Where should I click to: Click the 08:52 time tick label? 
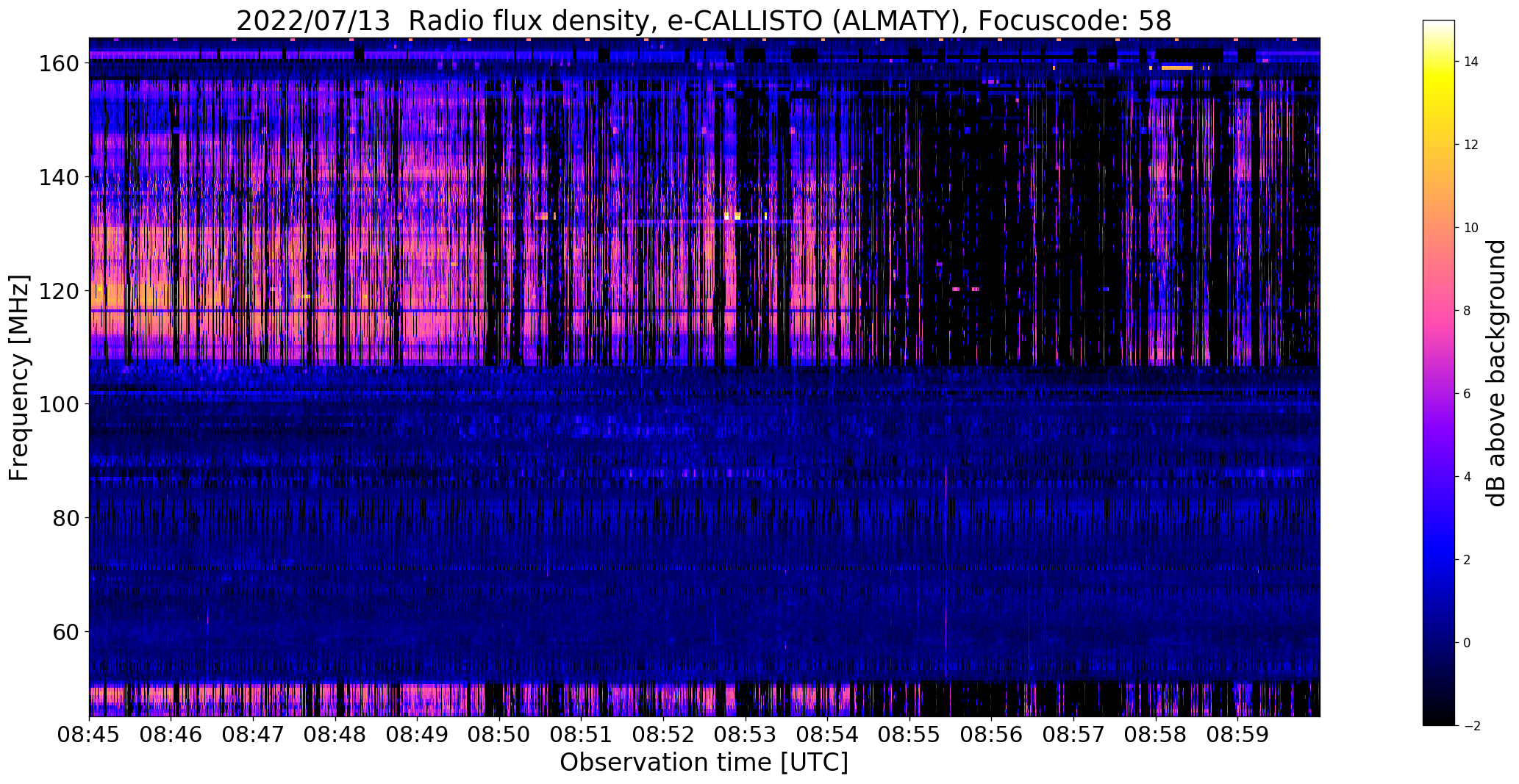[663, 736]
